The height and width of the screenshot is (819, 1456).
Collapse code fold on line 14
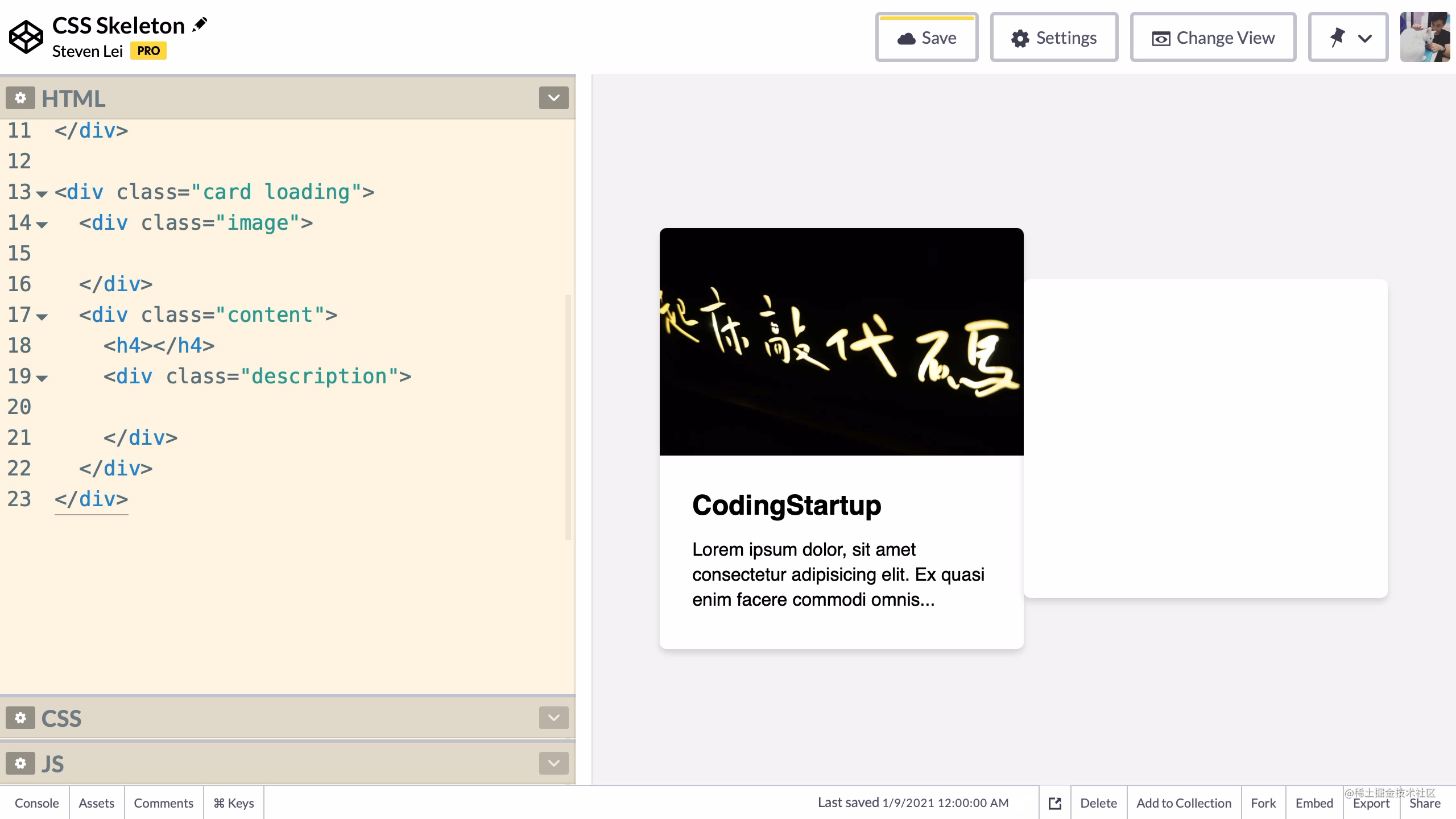tap(42, 225)
